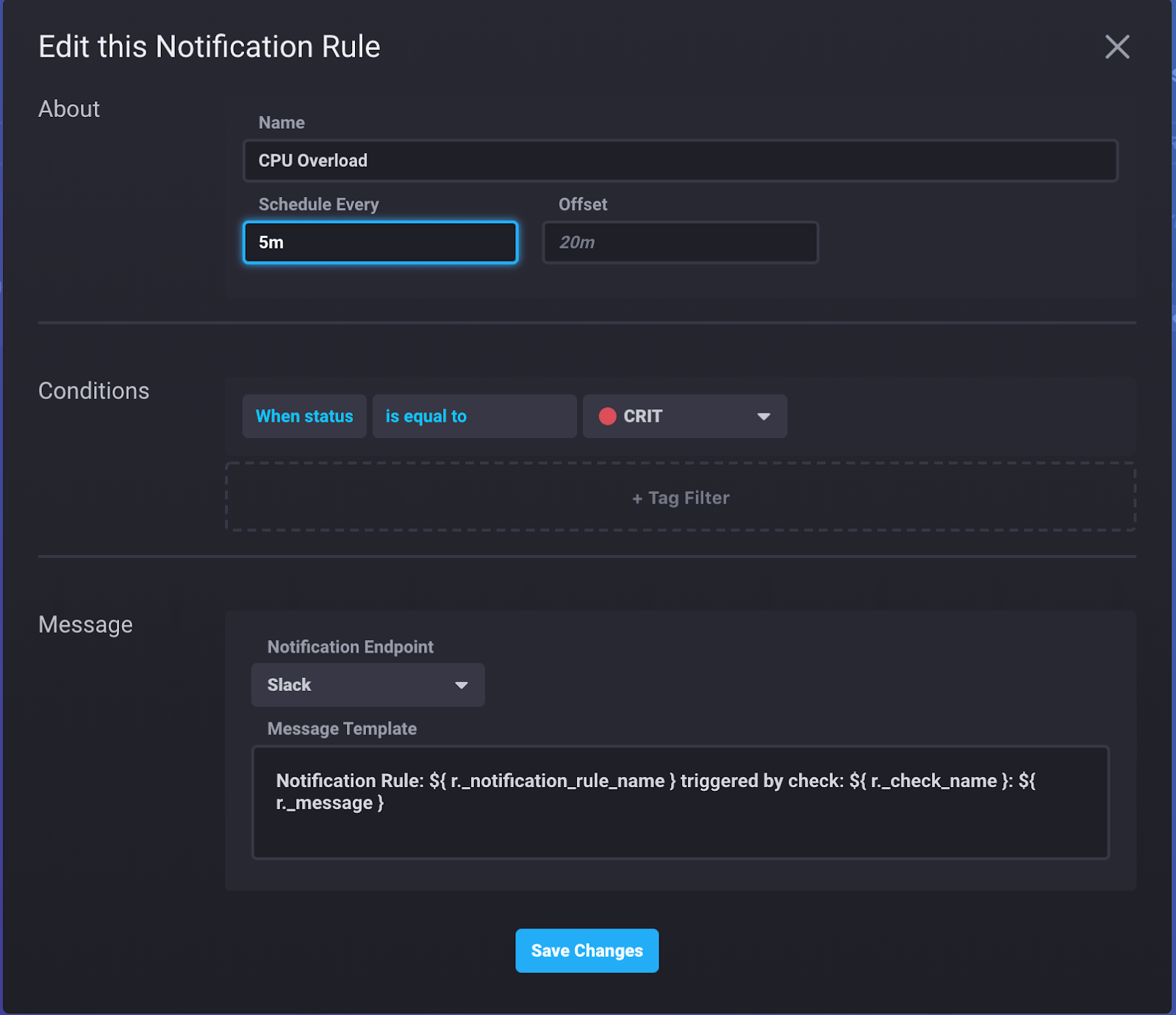Click the chevron on the CRIT dropdown
The width and height of the screenshot is (1176, 1015).
click(764, 416)
